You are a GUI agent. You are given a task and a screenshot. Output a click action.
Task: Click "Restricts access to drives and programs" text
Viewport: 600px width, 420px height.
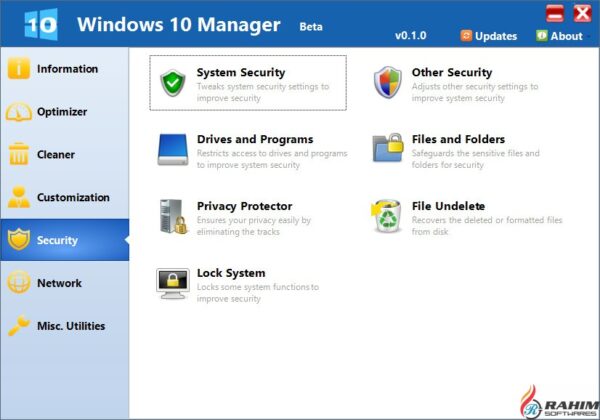click(272, 159)
